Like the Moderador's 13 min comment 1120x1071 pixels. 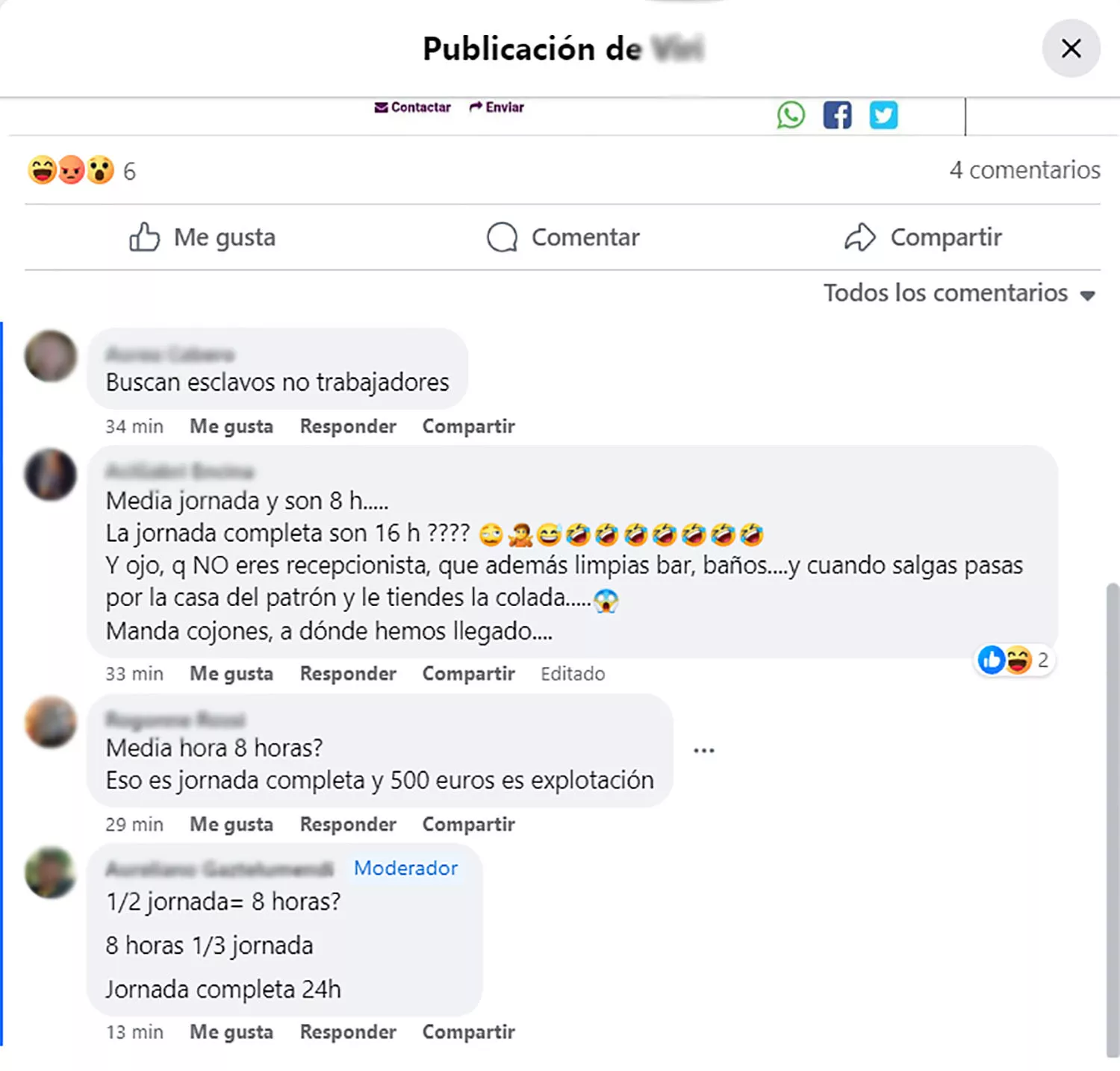(x=231, y=1032)
